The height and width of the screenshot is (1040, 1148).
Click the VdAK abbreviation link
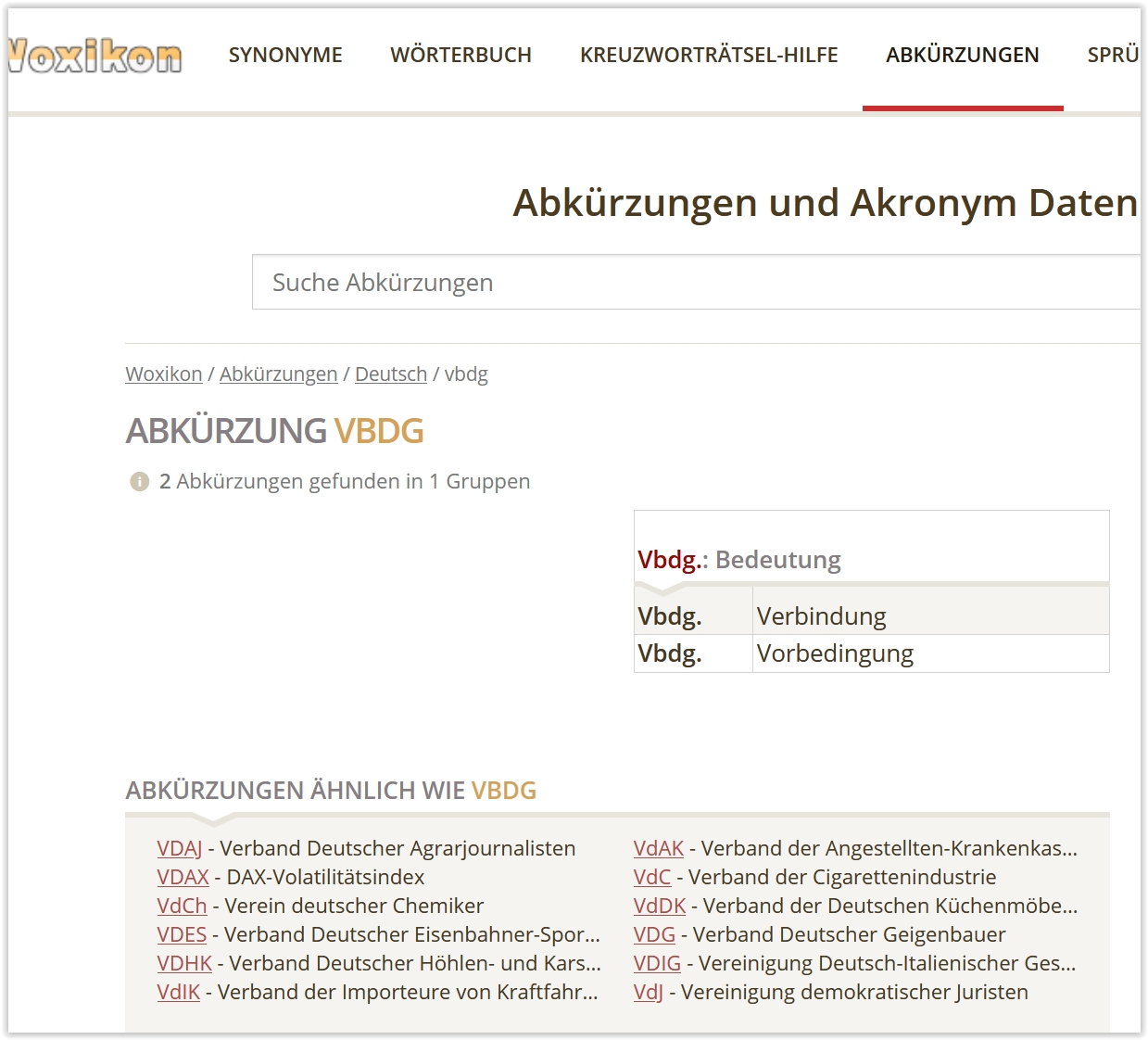pyautogui.click(x=658, y=848)
